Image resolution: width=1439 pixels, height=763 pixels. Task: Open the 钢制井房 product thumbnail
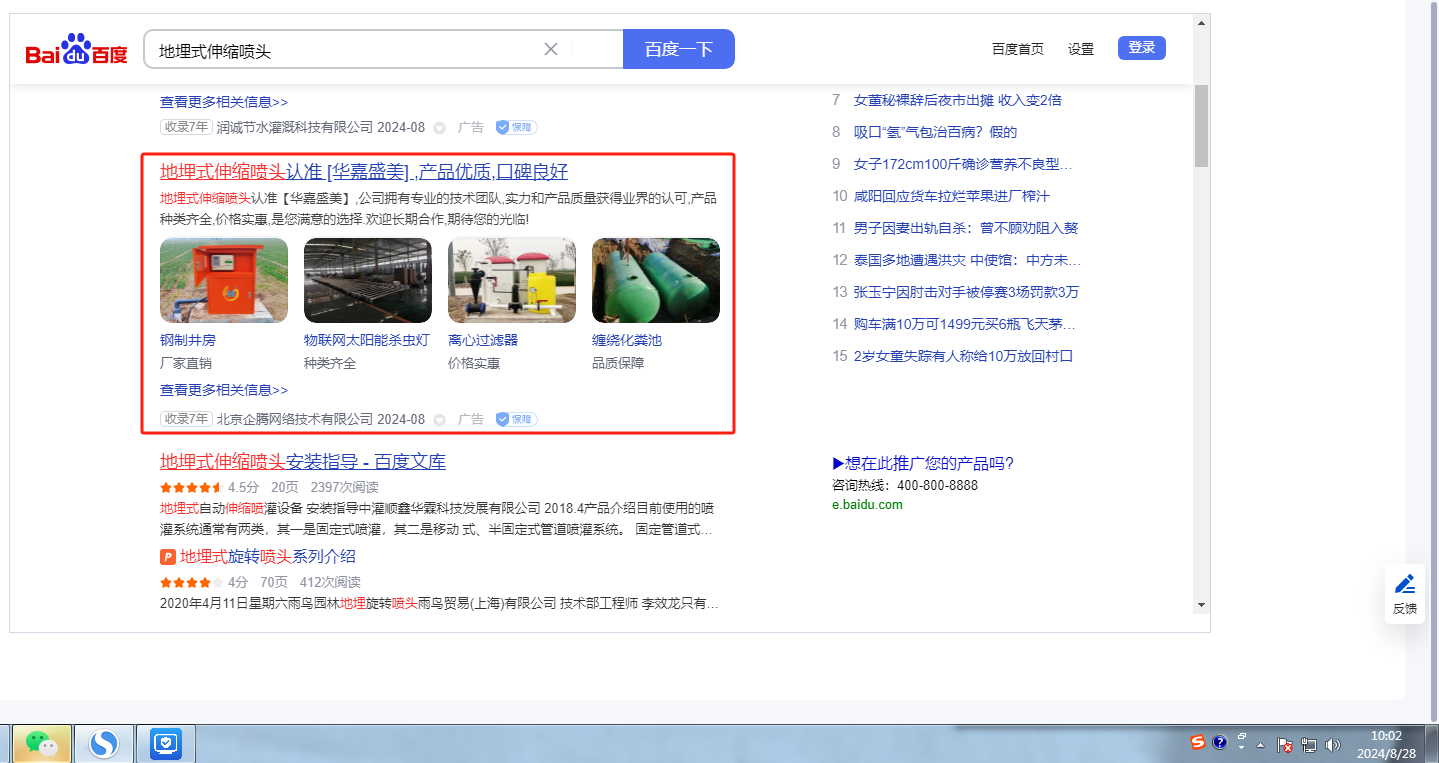(x=224, y=280)
